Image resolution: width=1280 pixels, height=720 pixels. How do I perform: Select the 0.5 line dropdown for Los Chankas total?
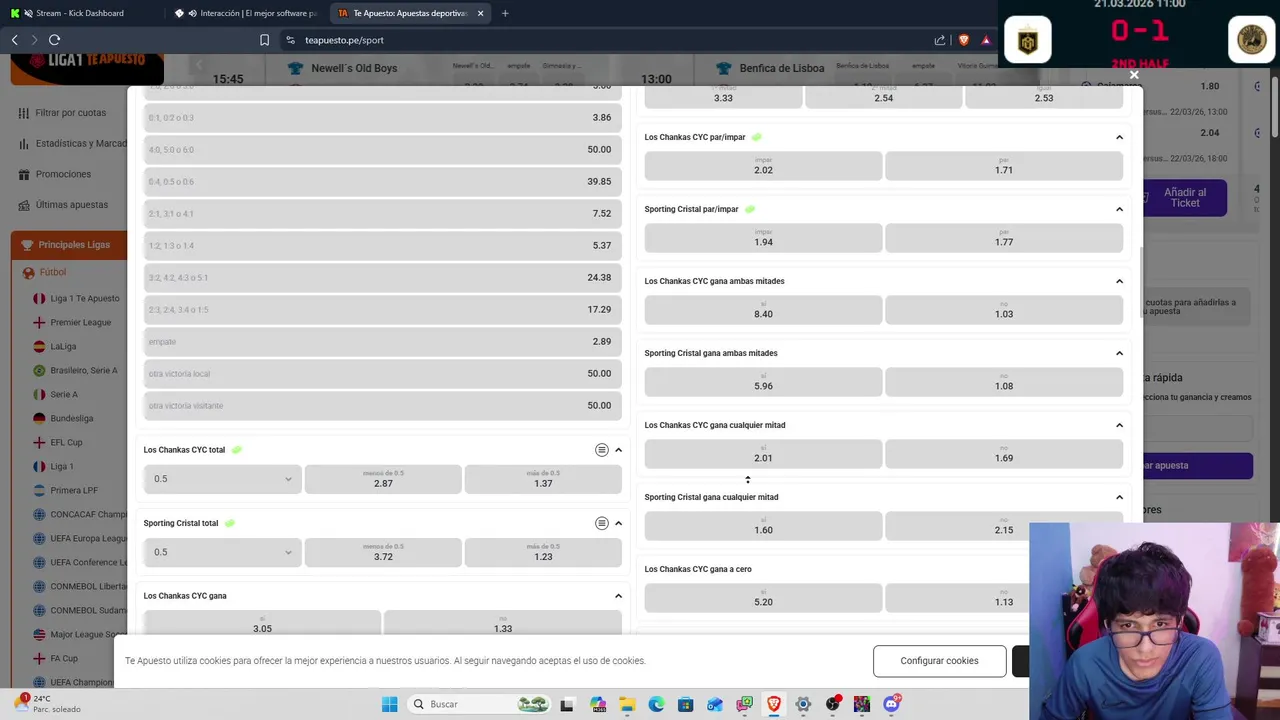tap(222, 479)
